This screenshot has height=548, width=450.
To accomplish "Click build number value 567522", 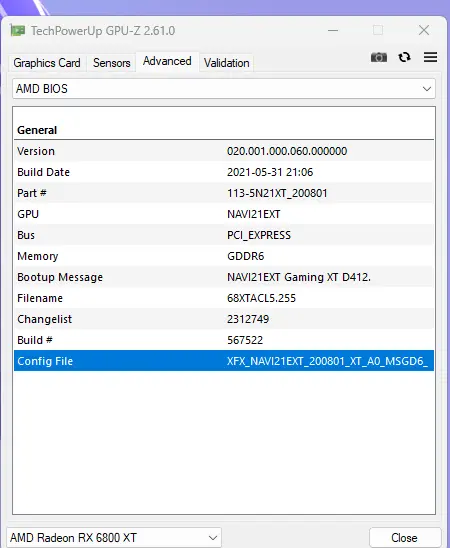I will pos(245,340).
